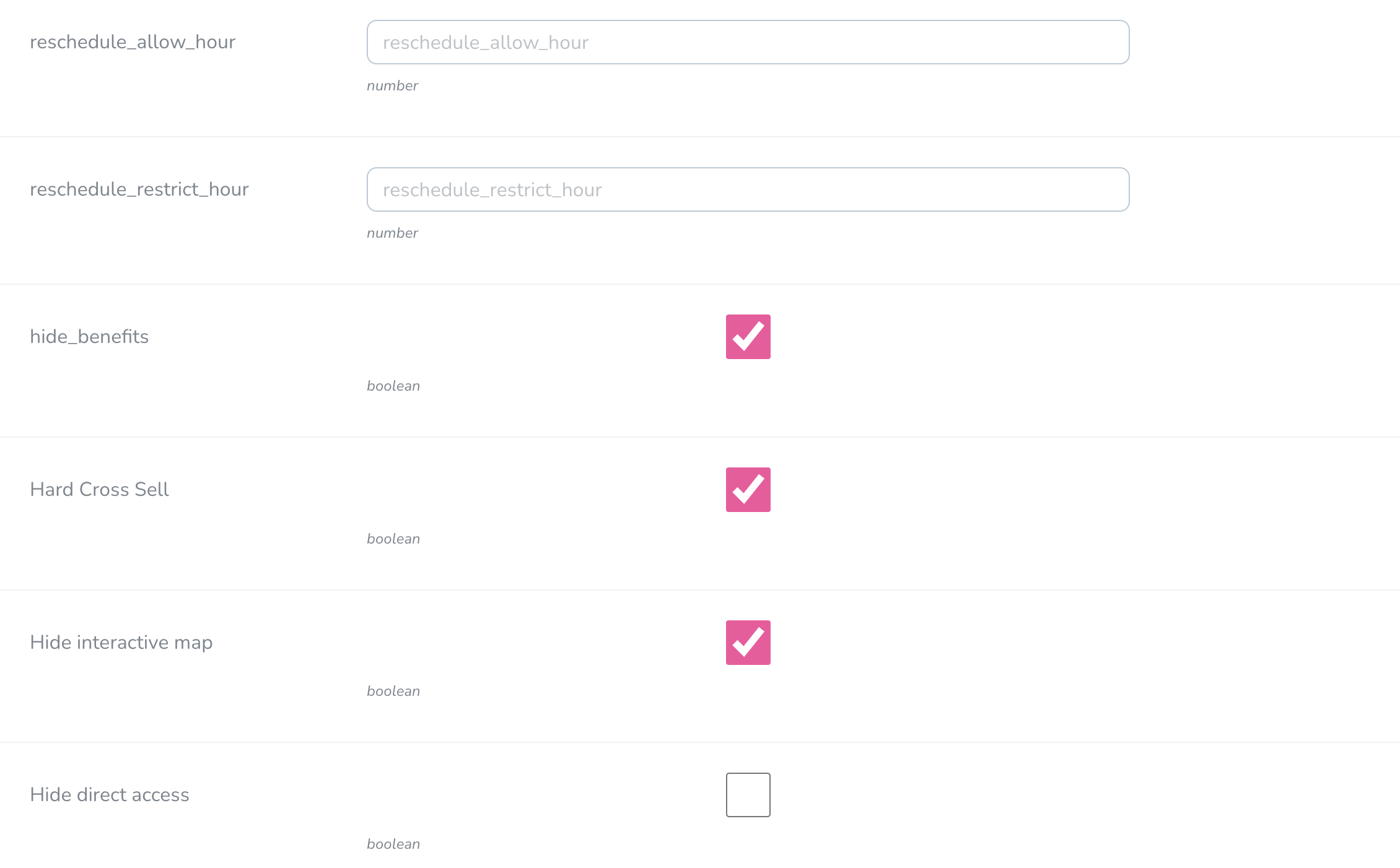Click the Hard Cross Sell label
The height and width of the screenshot is (868, 1400).
coord(99,490)
